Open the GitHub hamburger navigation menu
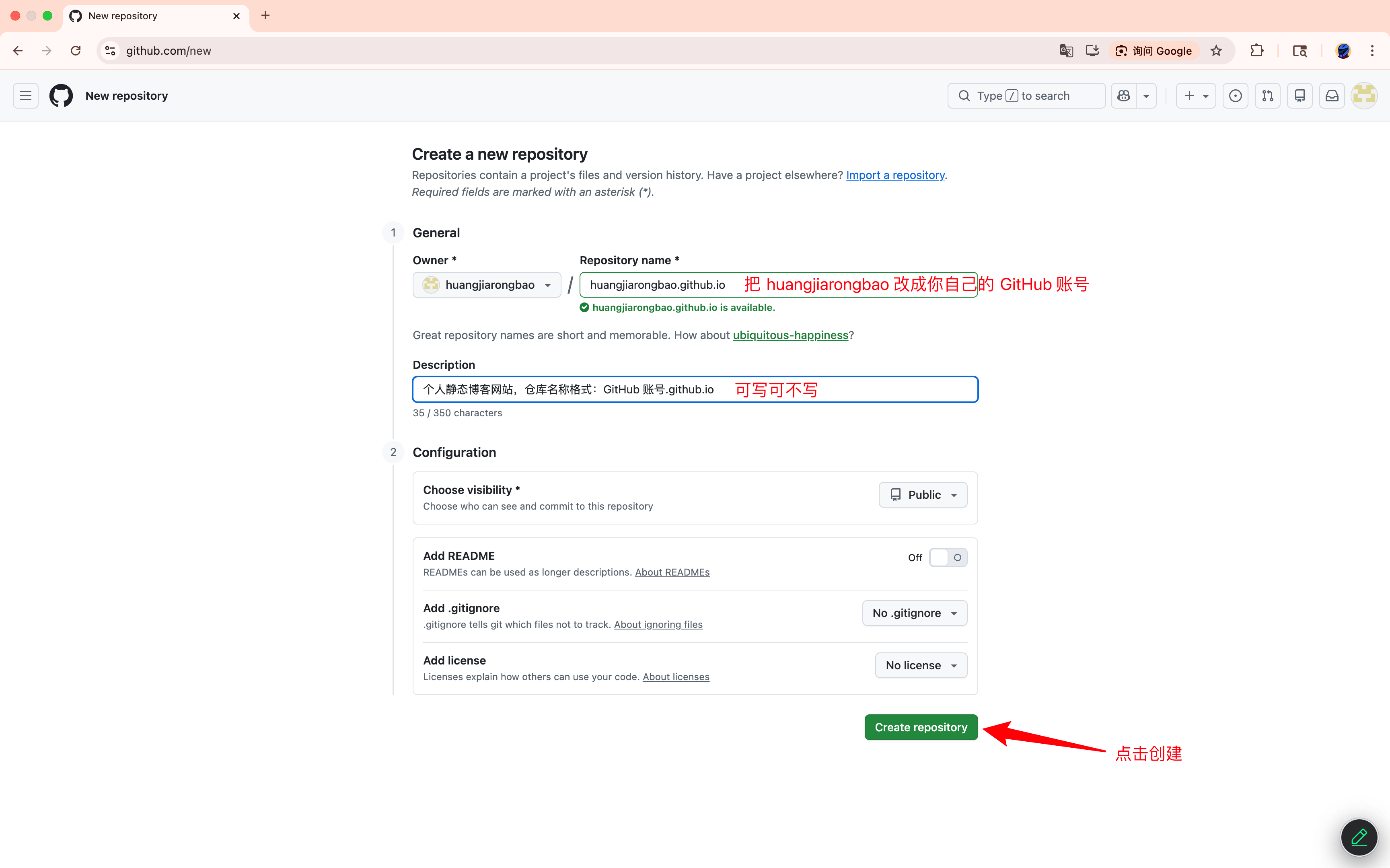The height and width of the screenshot is (868, 1390). [26, 96]
